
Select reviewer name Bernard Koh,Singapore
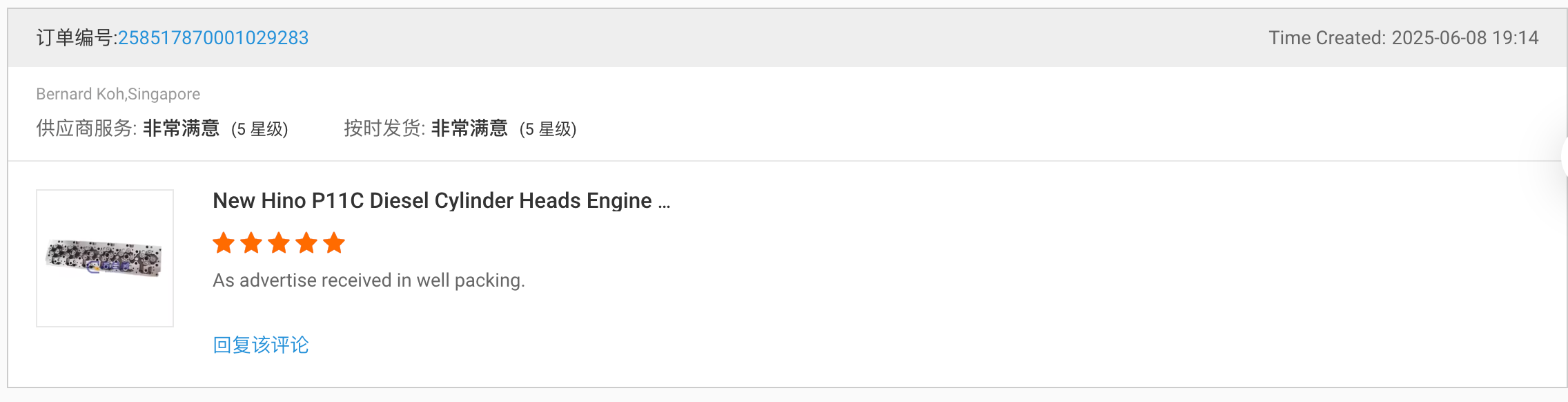118,94
